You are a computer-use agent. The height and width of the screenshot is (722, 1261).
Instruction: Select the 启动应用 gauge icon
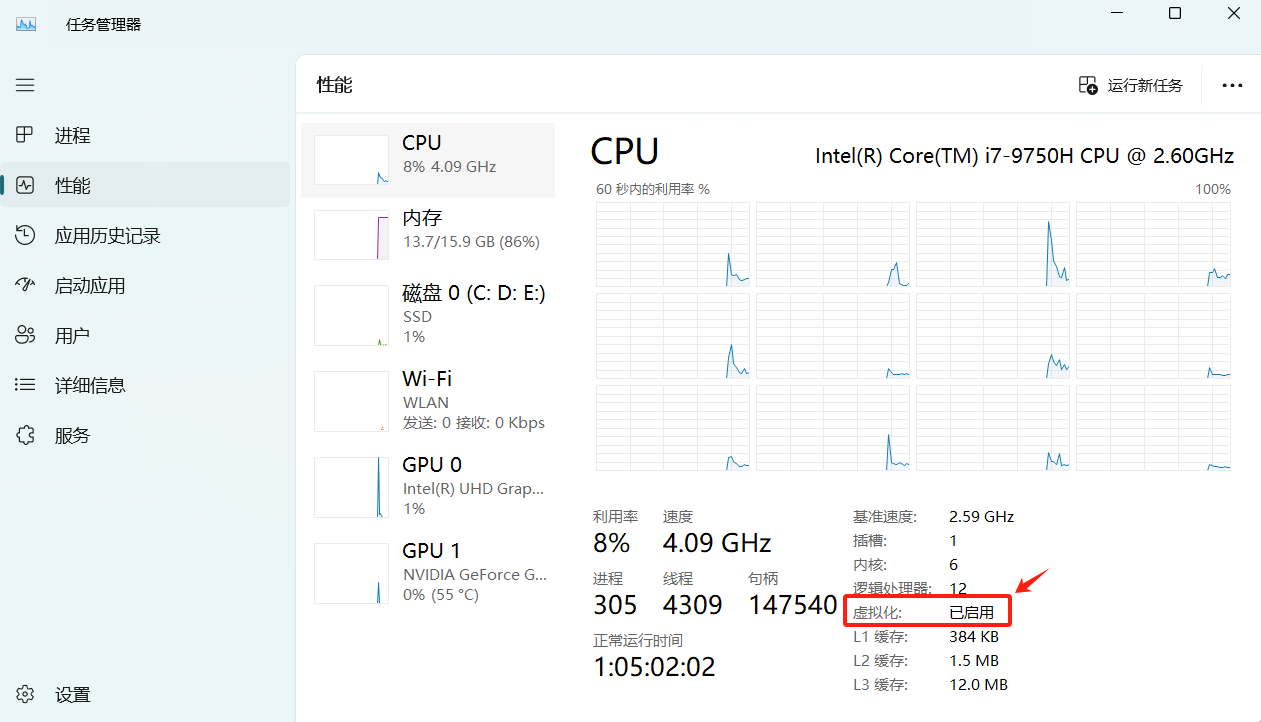click(25, 285)
